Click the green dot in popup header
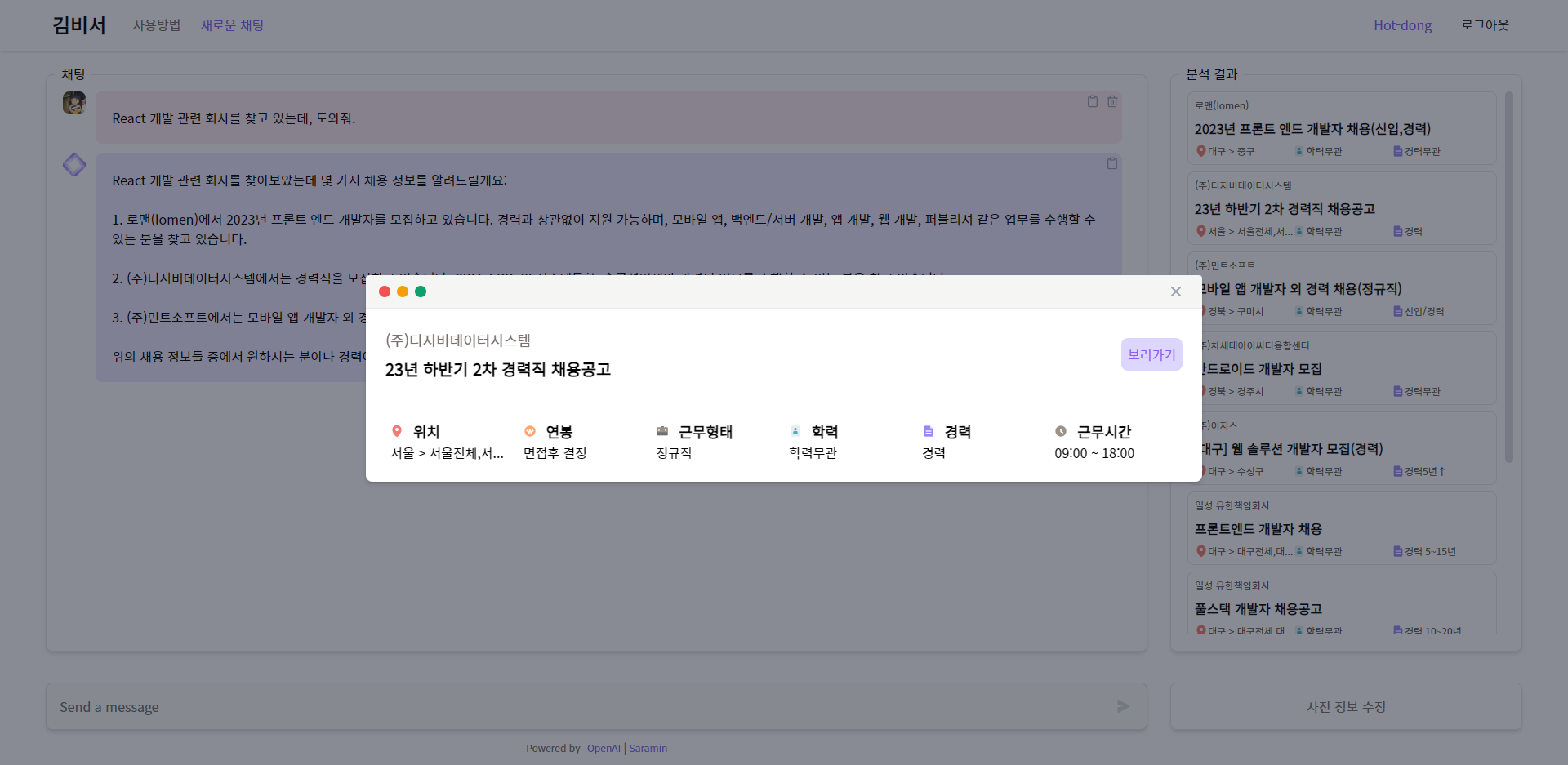Image resolution: width=1568 pixels, height=765 pixels. click(x=421, y=291)
